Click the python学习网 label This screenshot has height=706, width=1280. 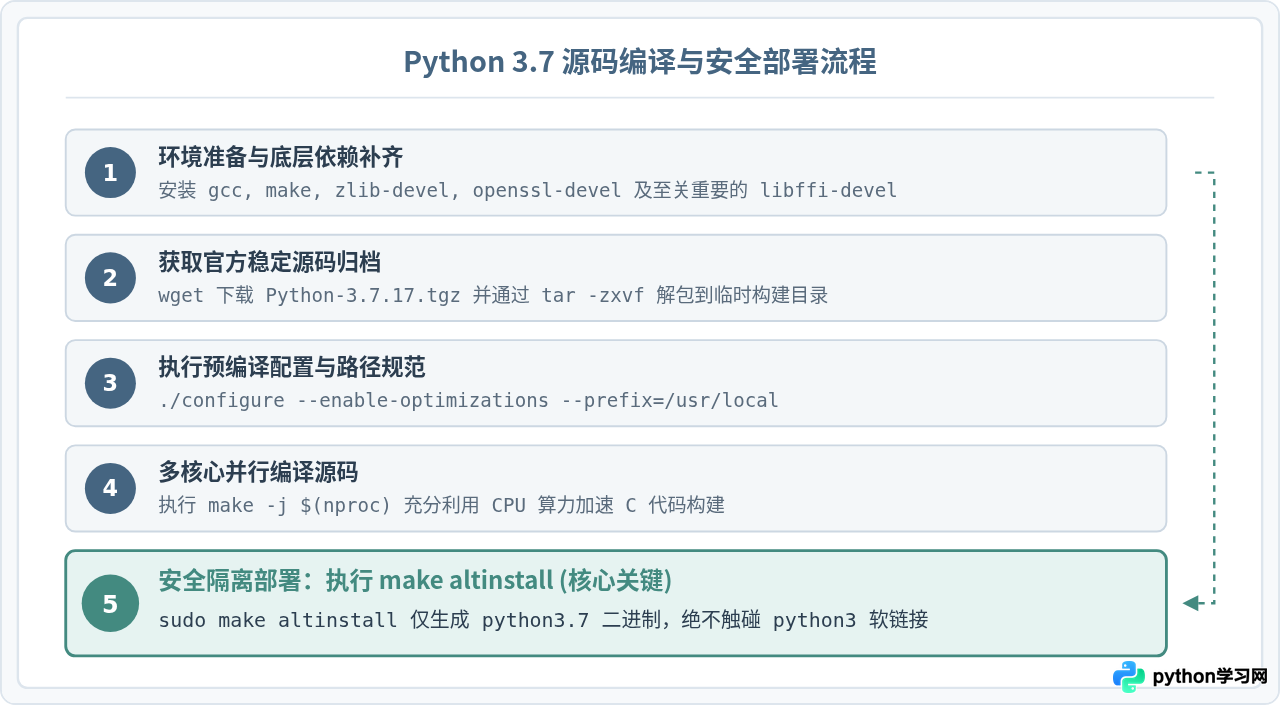point(1210,677)
